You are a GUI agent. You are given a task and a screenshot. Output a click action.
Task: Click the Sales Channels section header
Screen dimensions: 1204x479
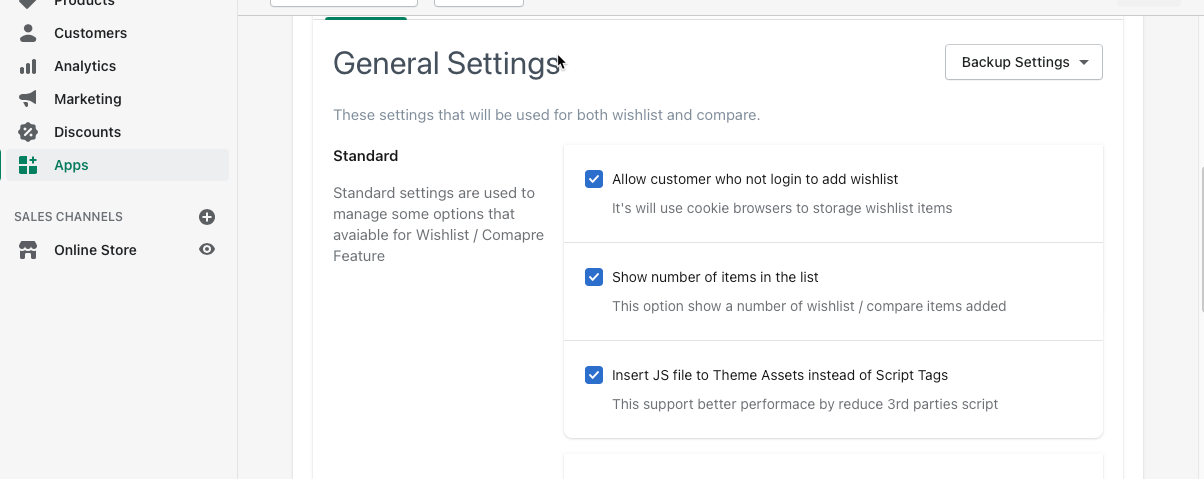coord(68,217)
